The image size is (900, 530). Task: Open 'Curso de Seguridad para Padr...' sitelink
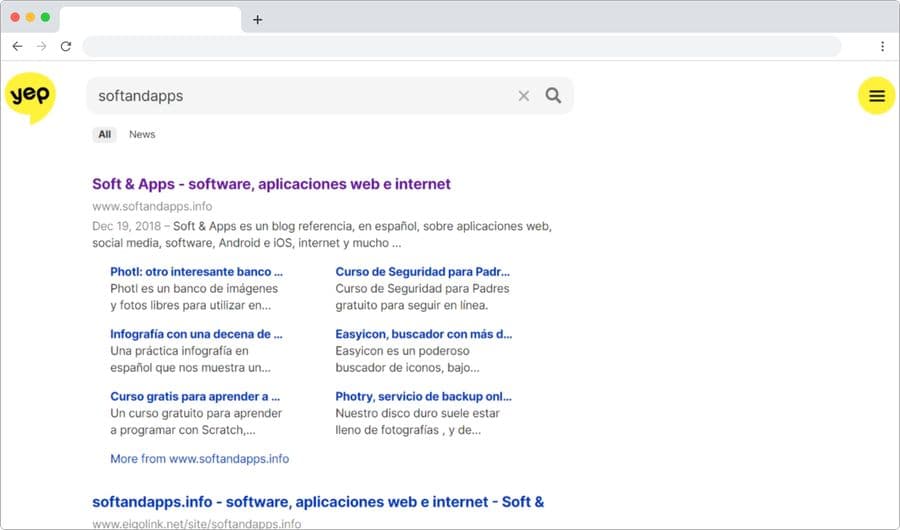[422, 272]
